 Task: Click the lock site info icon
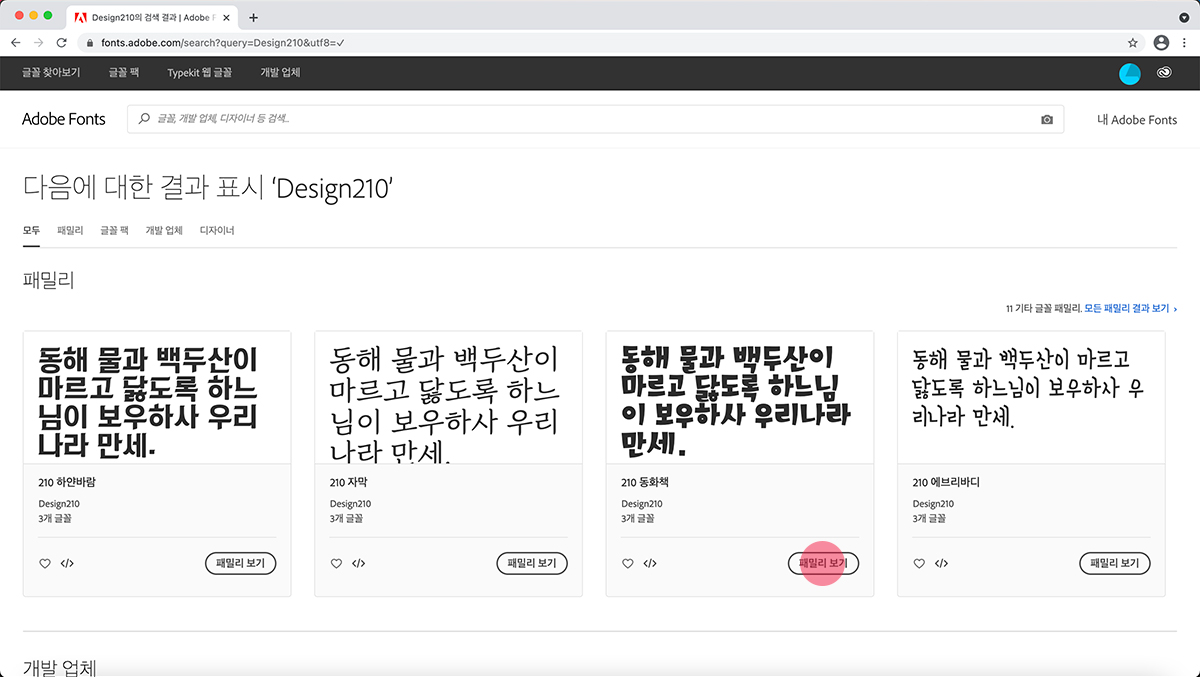coord(90,43)
